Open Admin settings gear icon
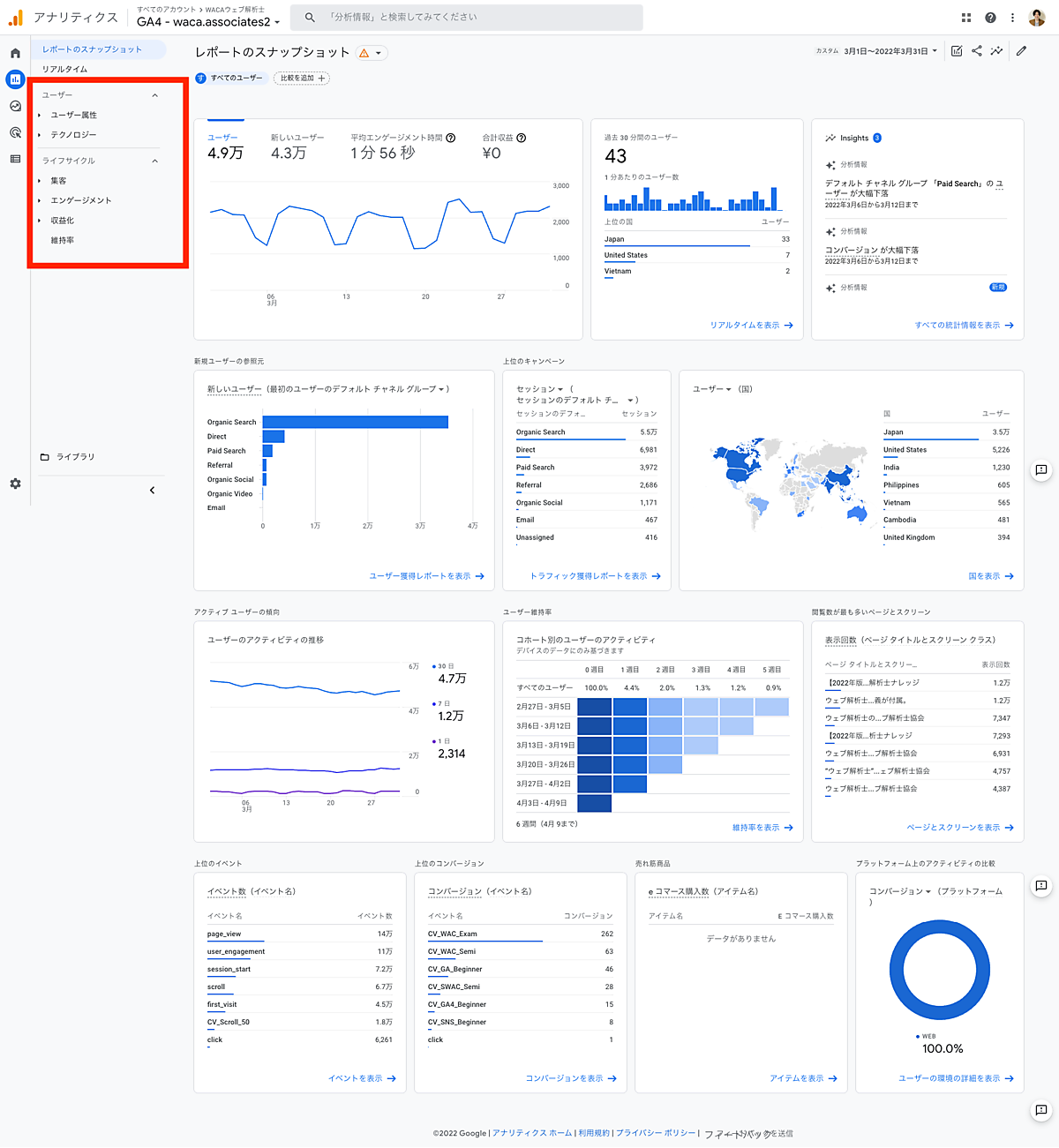Screen dimensions: 1059x1148 (x=15, y=484)
